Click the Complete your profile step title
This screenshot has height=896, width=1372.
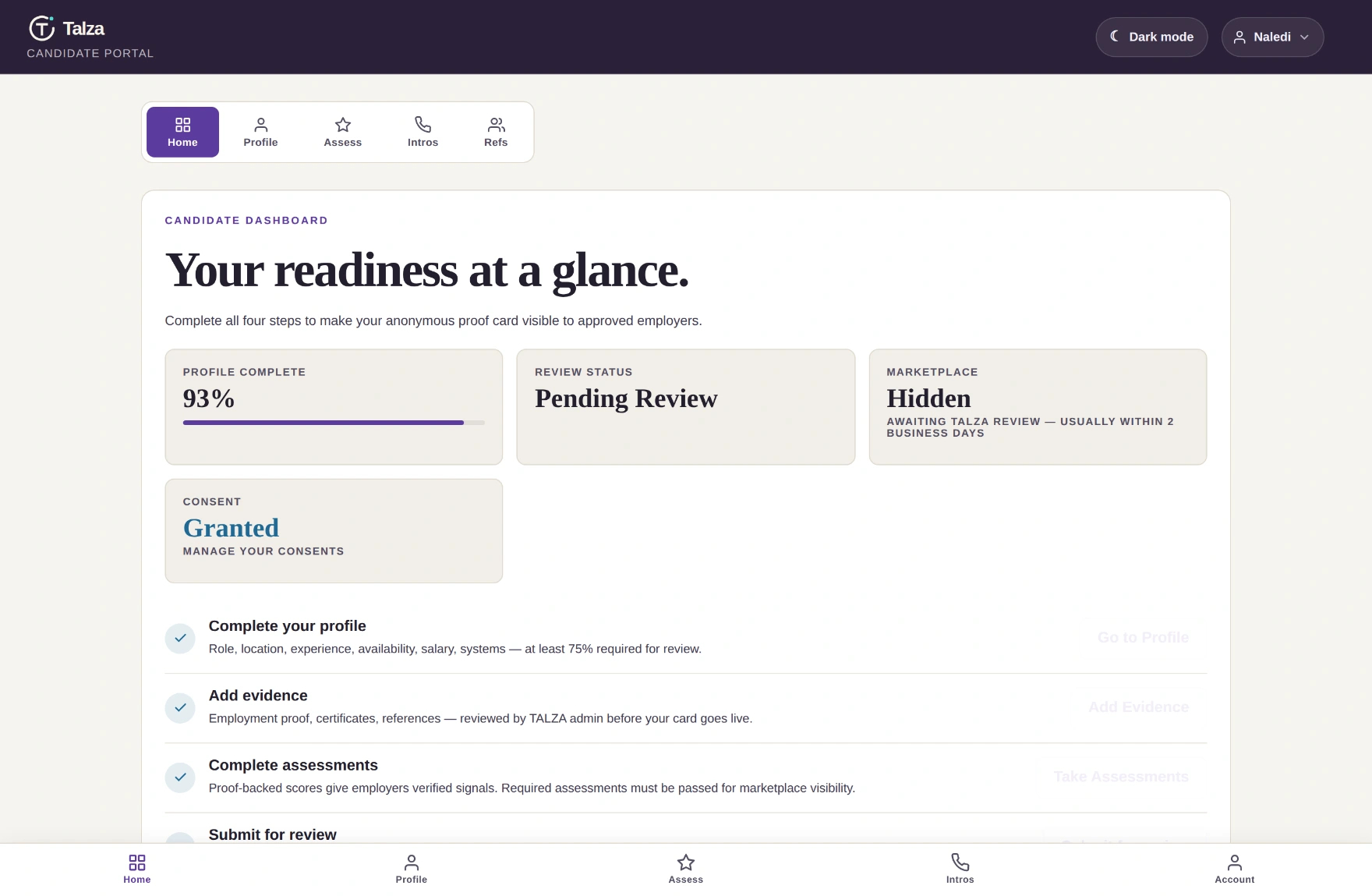click(288, 626)
